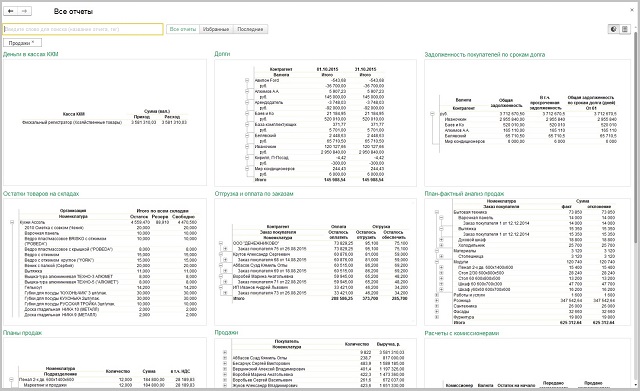Viewport: 640px width, 391px height.
Task: Open the План-фактный анализ продаж report
Action: pos(464,193)
